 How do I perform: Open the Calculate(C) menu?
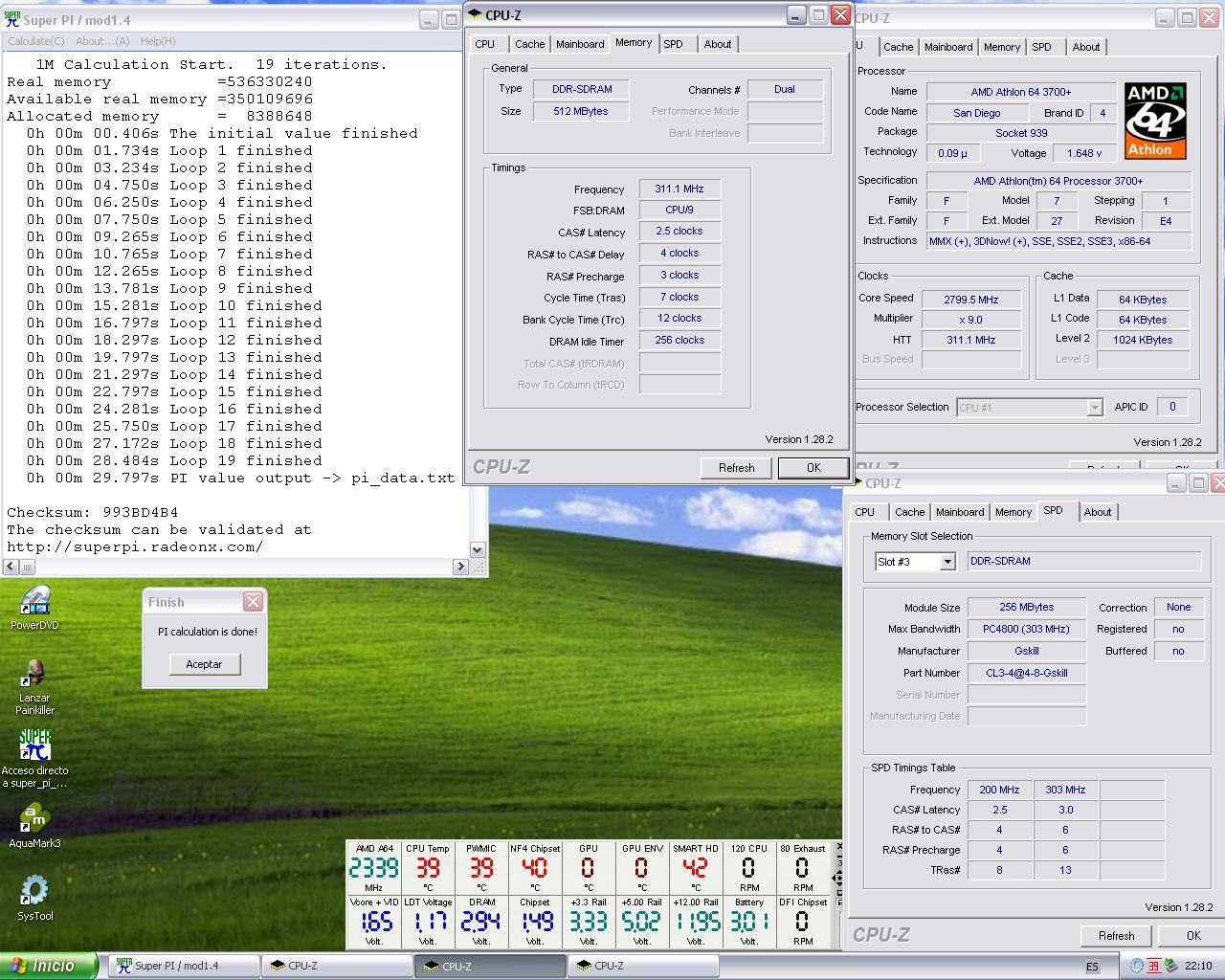click(36, 41)
